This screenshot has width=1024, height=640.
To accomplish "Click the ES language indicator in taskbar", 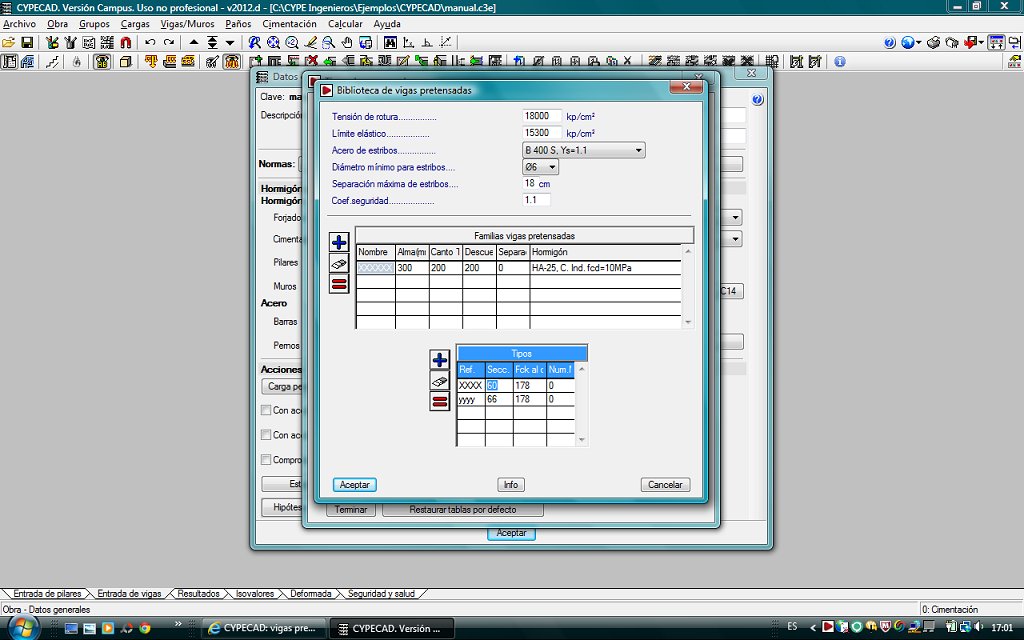I will (x=792, y=626).
